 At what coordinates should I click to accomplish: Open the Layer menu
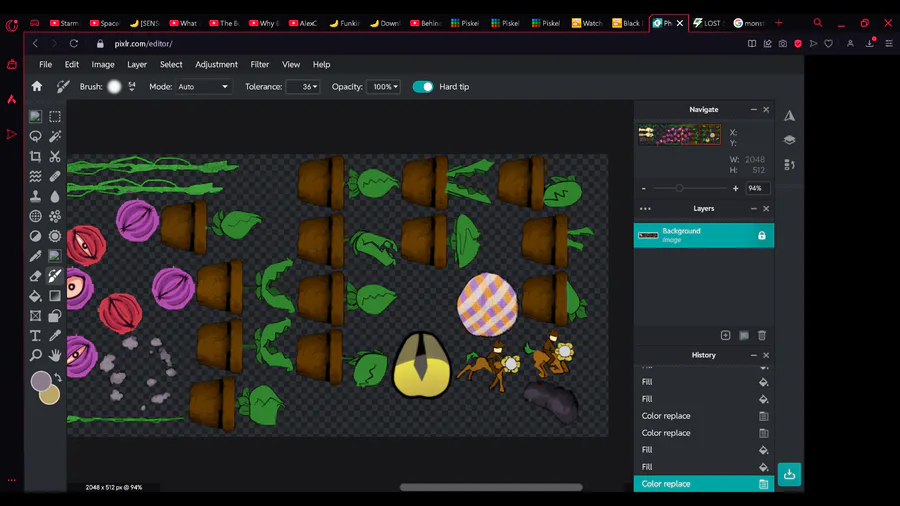click(x=137, y=64)
